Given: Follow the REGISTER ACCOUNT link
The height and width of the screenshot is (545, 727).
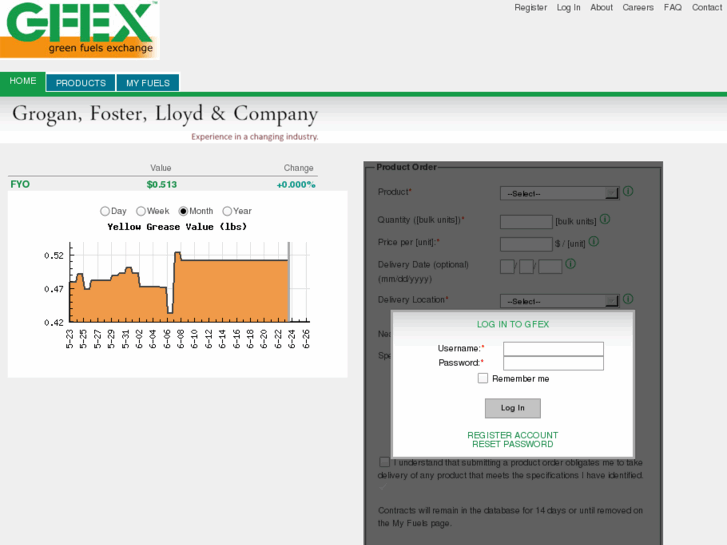Looking at the screenshot, I should (x=513, y=435).
